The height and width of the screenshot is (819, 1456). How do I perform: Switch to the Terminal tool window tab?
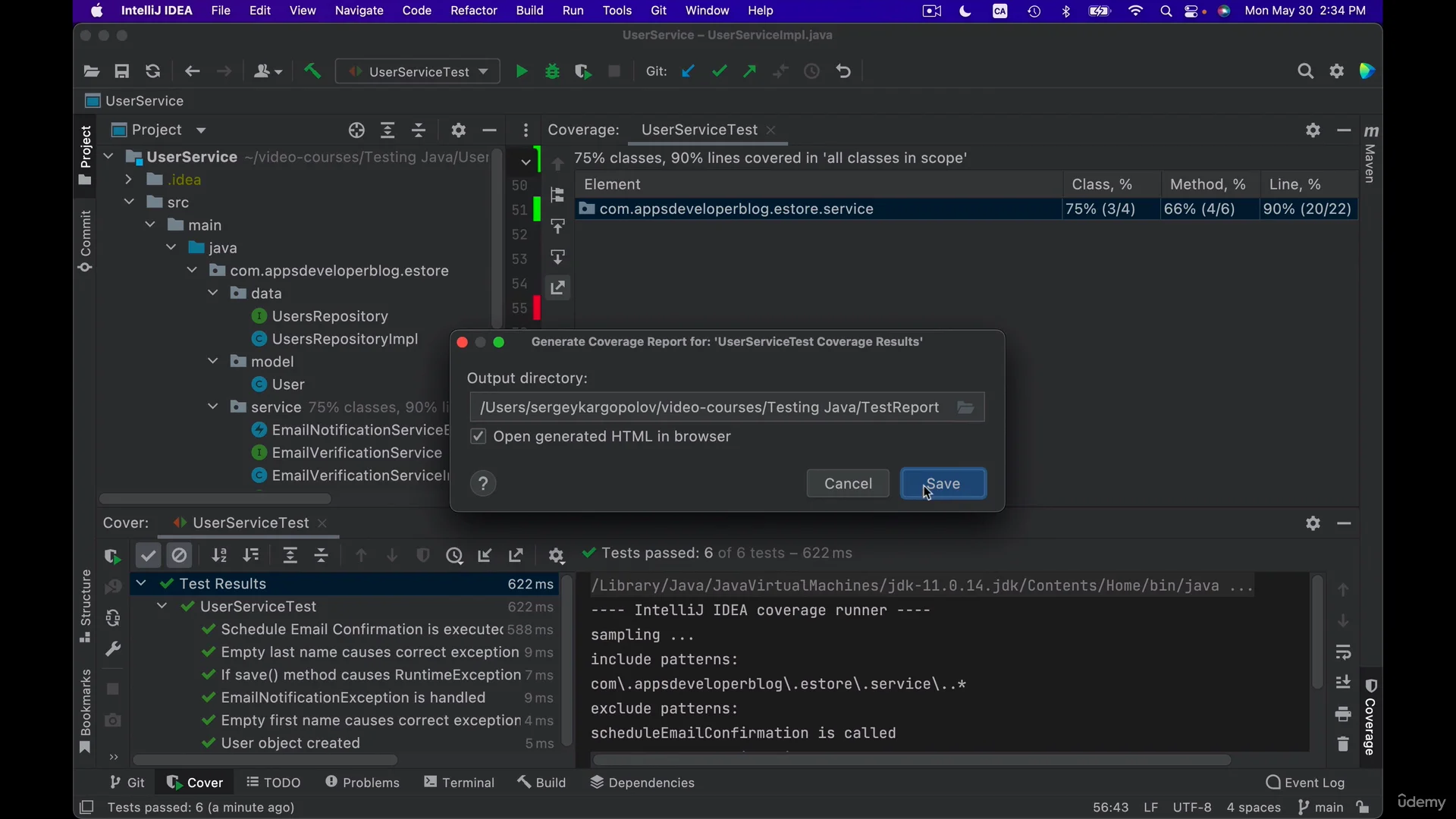point(460,783)
